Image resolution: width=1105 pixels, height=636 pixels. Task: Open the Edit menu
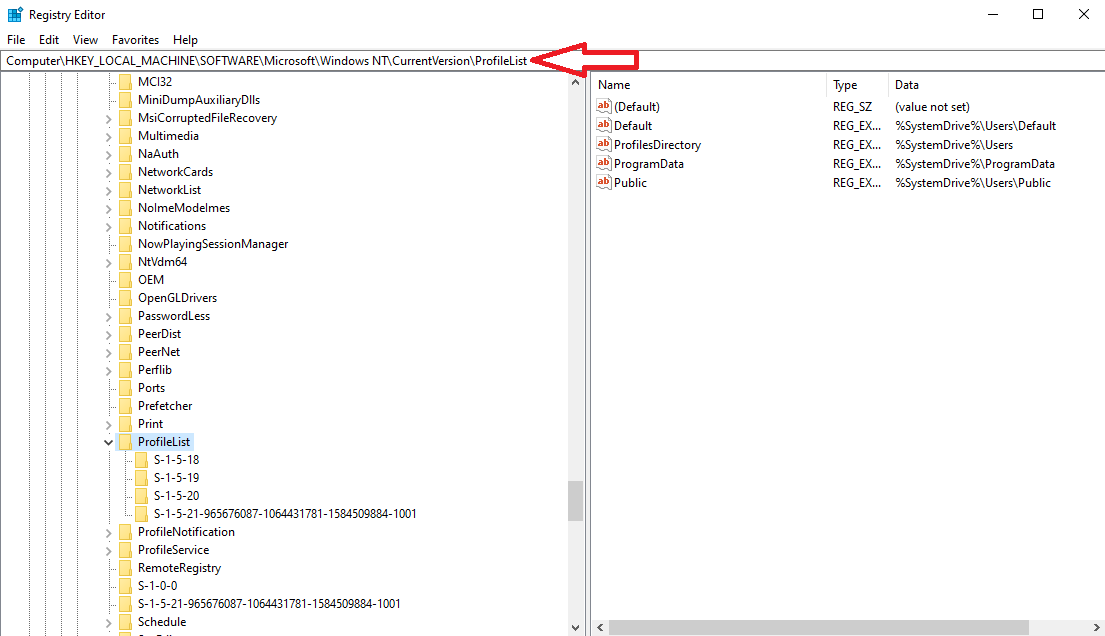click(49, 39)
